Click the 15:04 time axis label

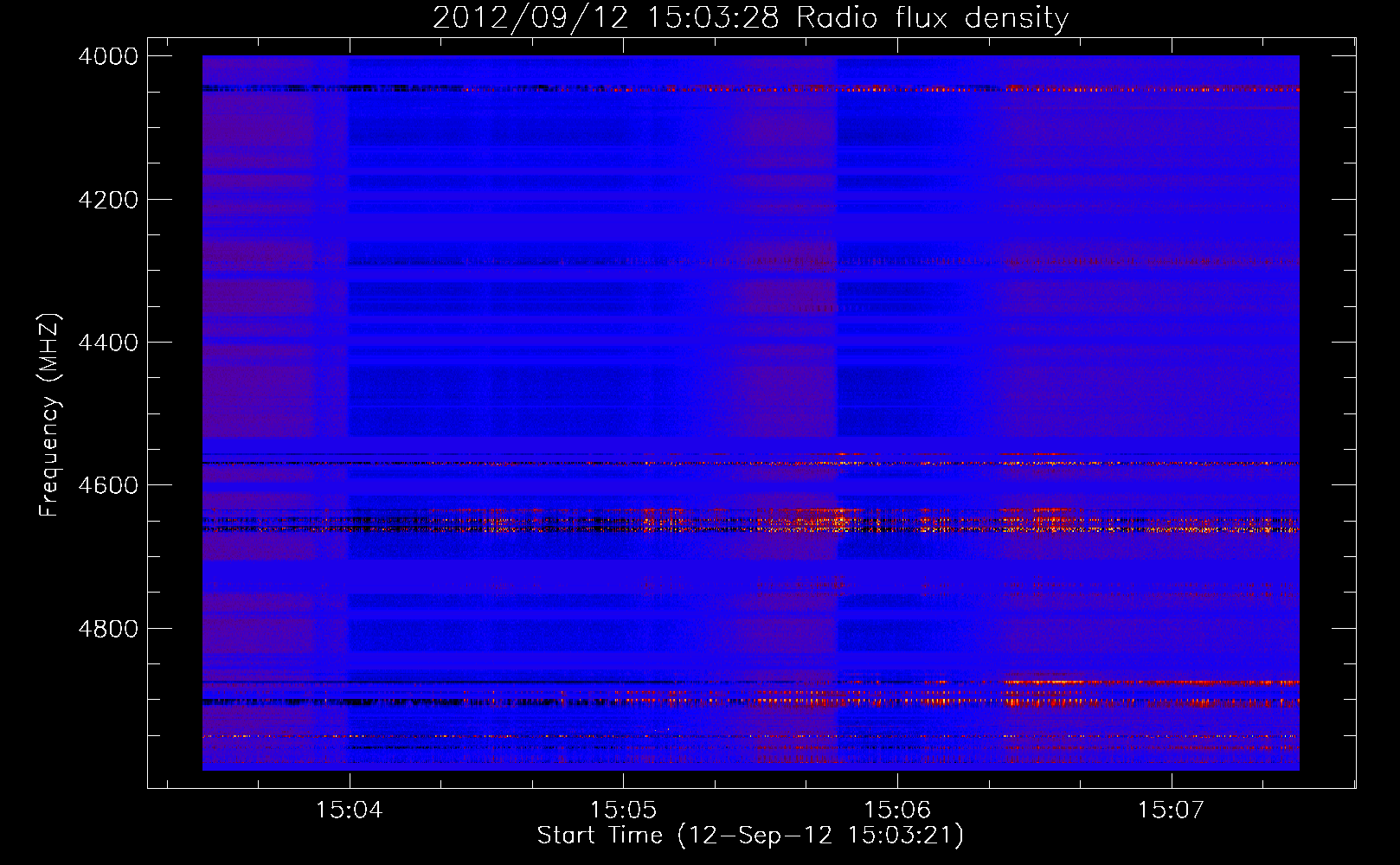(349, 810)
